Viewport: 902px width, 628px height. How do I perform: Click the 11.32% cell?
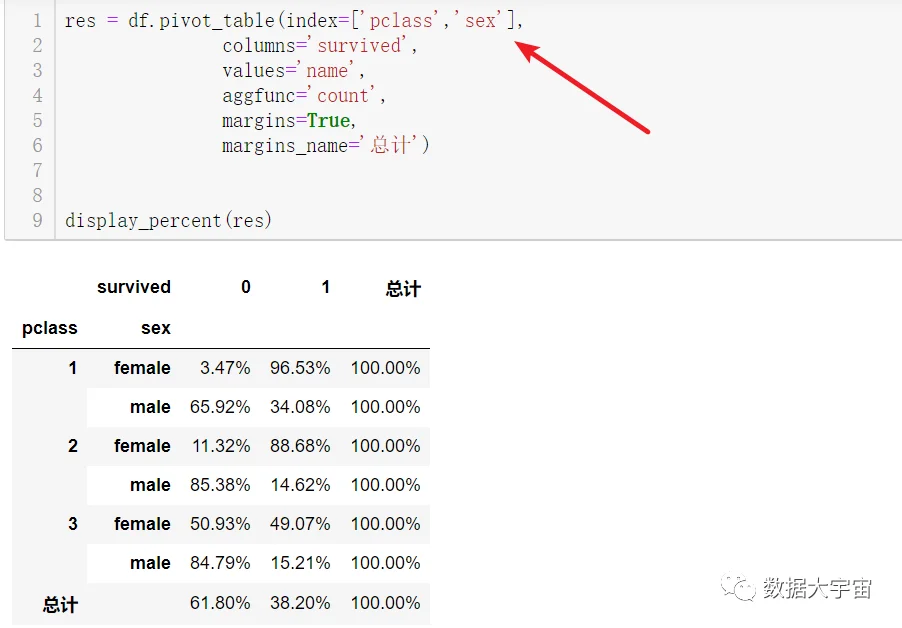pyautogui.click(x=221, y=446)
